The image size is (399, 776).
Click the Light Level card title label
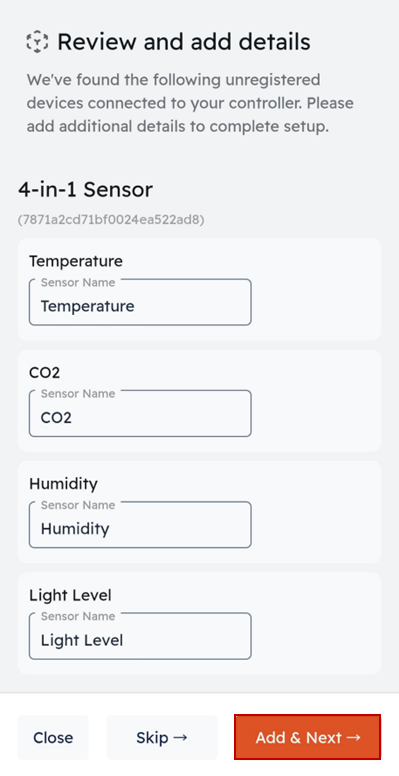click(70, 595)
